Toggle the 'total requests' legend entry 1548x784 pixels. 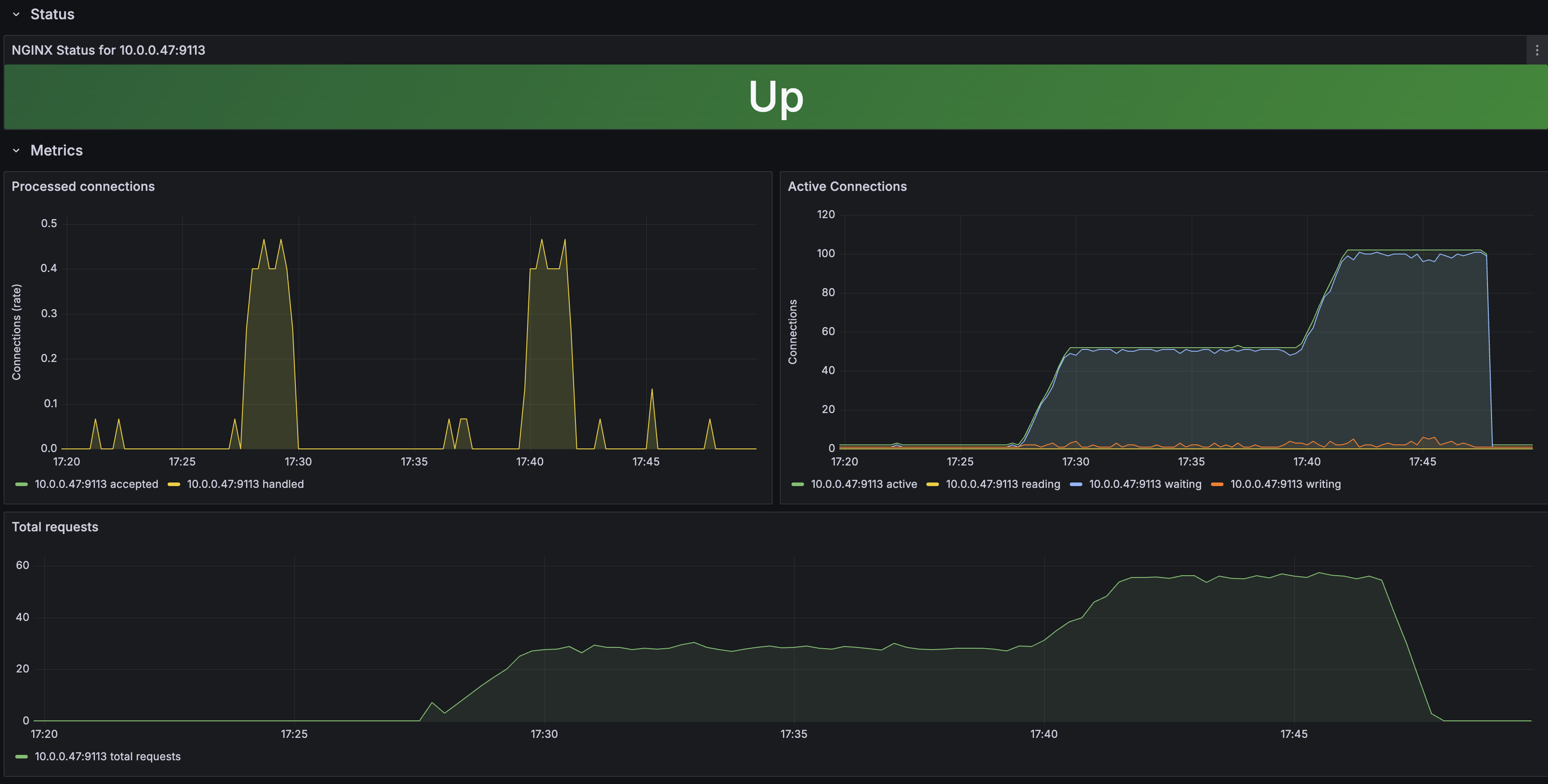click(108, 756)
